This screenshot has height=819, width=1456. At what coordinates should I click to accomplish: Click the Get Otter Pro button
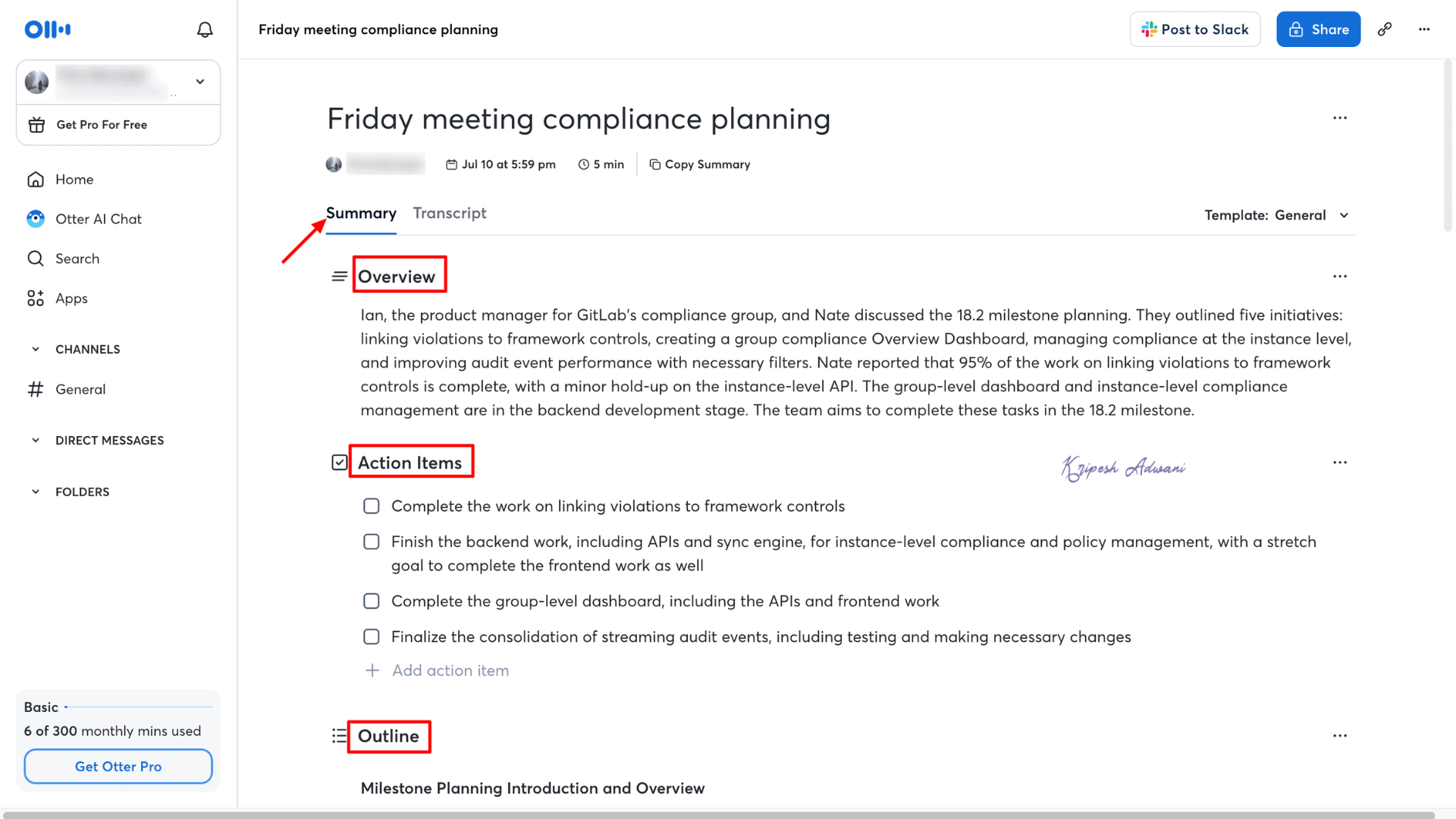pos(118,767)
